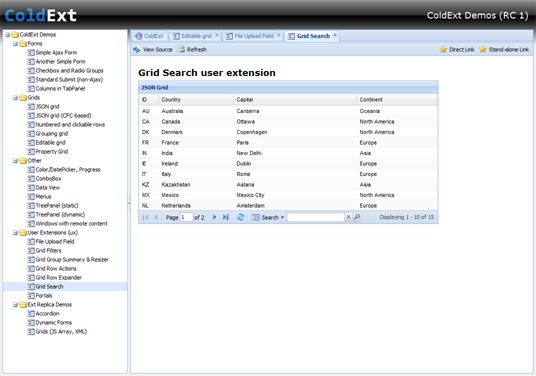536x376 pixels.
Task: Collapse the left navigation panel splitter
Action: pyautogui.click(x=129, y=203)
